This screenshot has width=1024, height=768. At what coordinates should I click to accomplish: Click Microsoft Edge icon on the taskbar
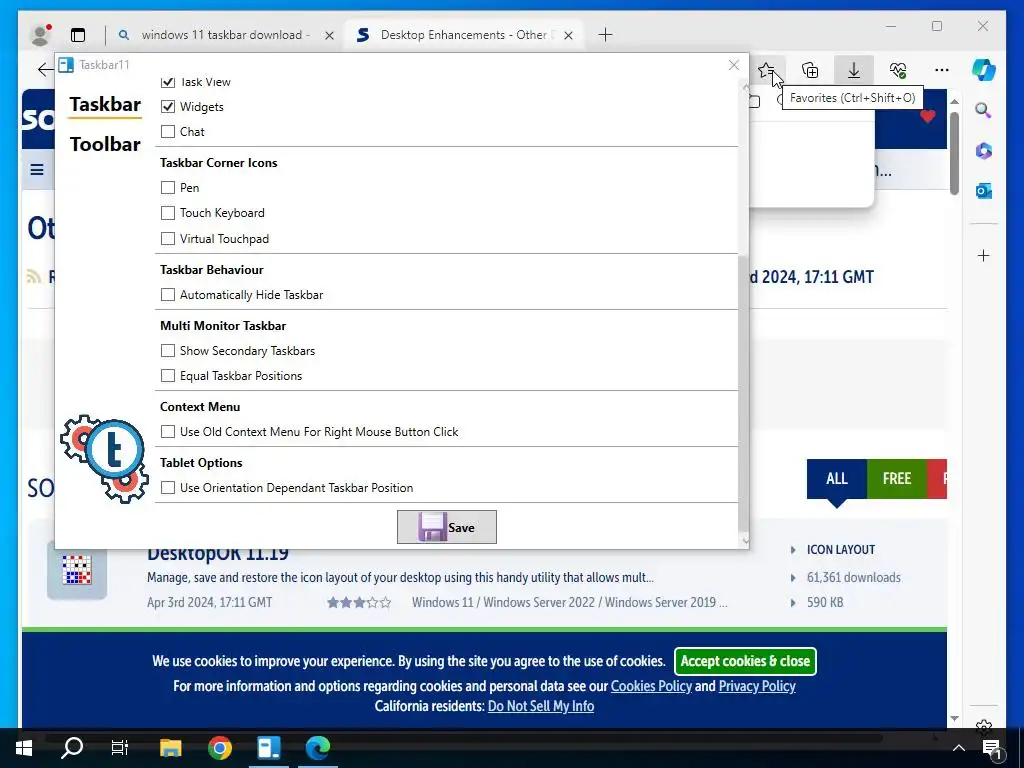click(x=317, y=748)
